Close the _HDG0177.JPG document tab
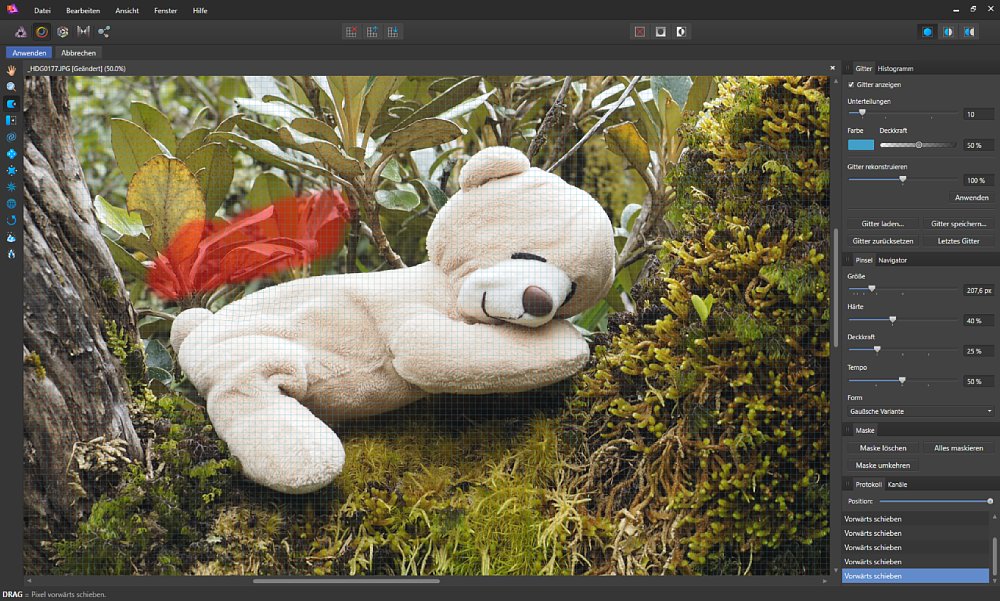 832,68
